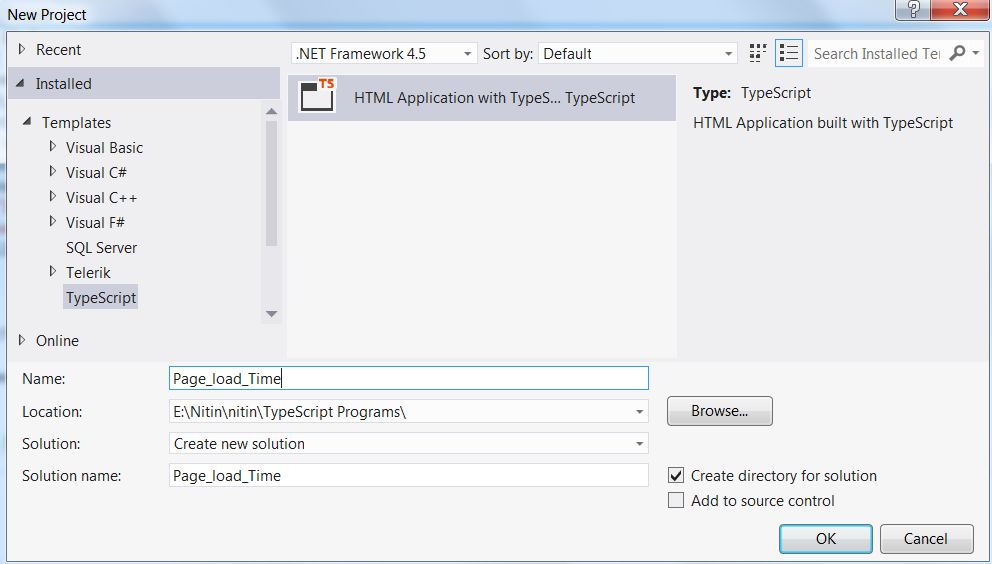
Task: Click the help question mark button
Action: (914, 9)
